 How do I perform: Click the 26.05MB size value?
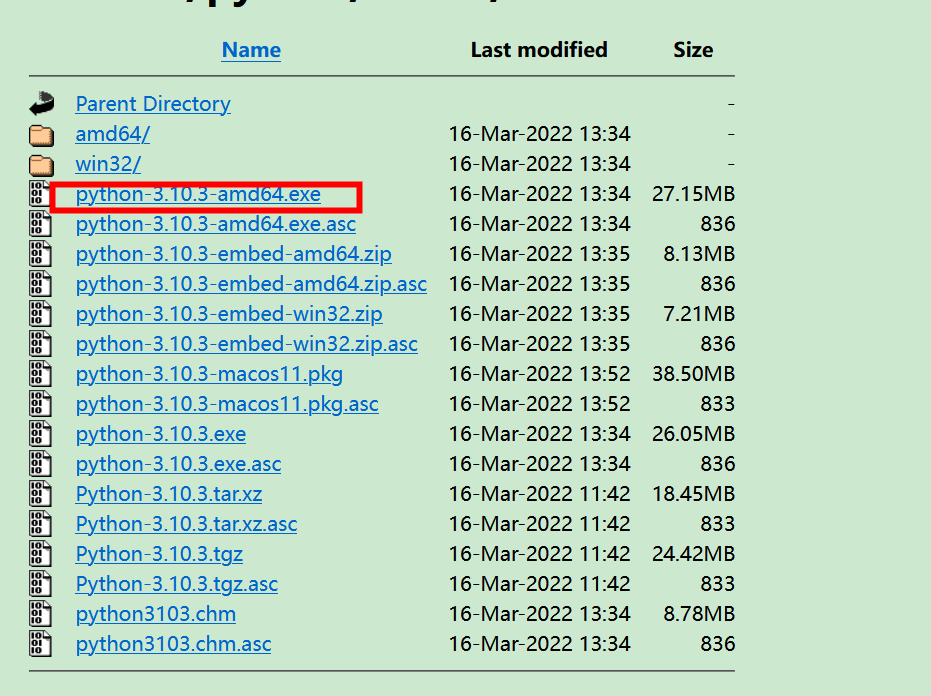tap(694, 434)
